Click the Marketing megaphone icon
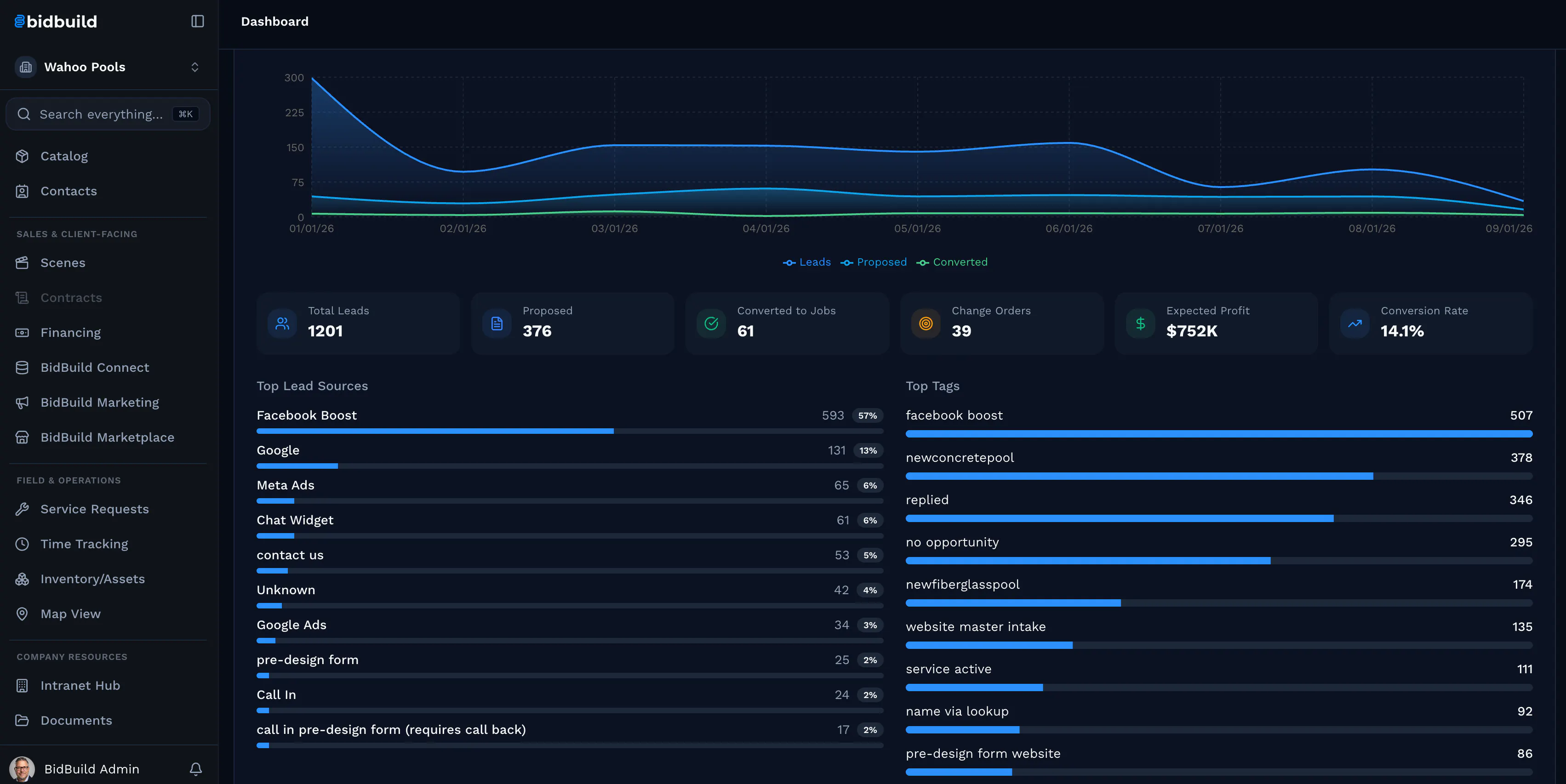Image resolution: width=1566 pixels, height=784 pixels. (23, 402)
